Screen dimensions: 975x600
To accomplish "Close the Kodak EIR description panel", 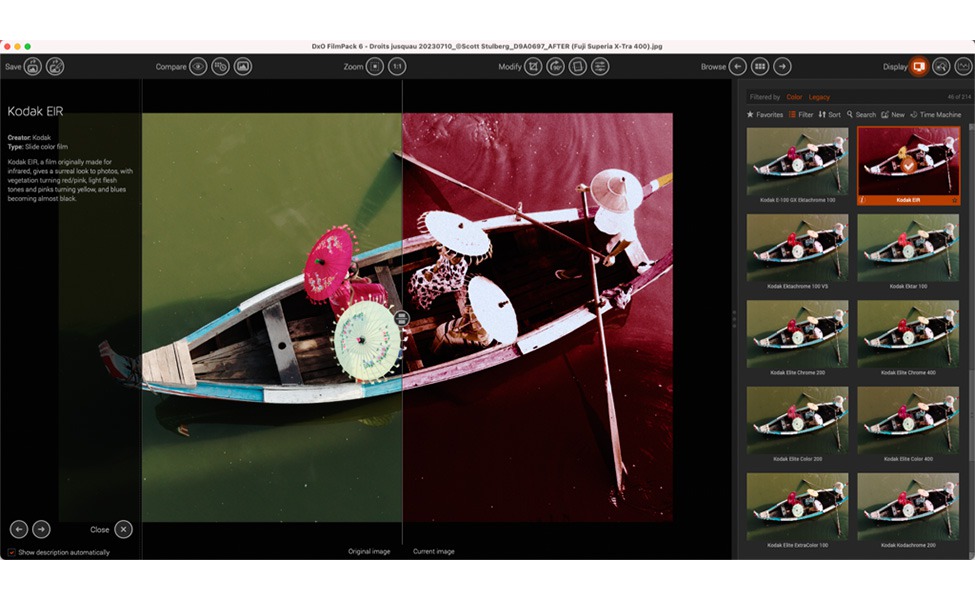I will (123, 529).
